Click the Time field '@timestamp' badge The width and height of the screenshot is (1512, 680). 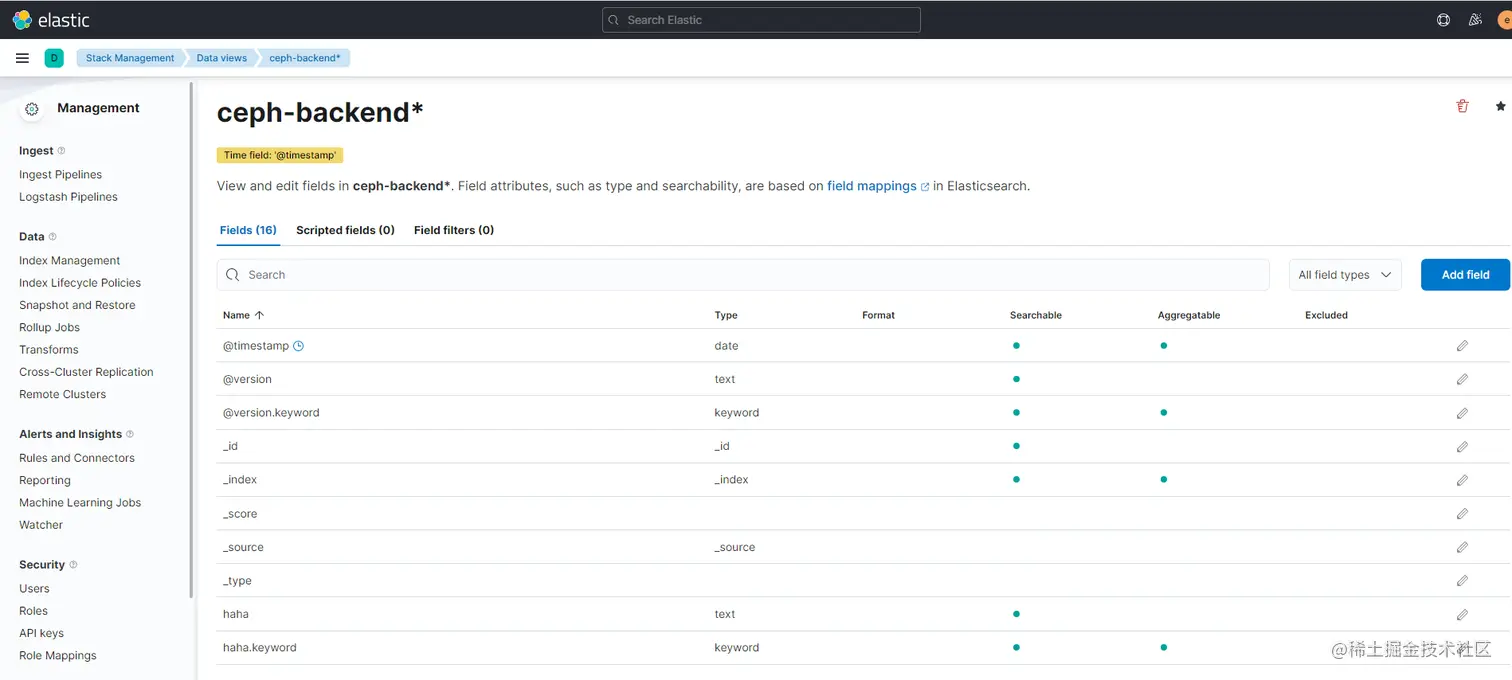[280, 155]
